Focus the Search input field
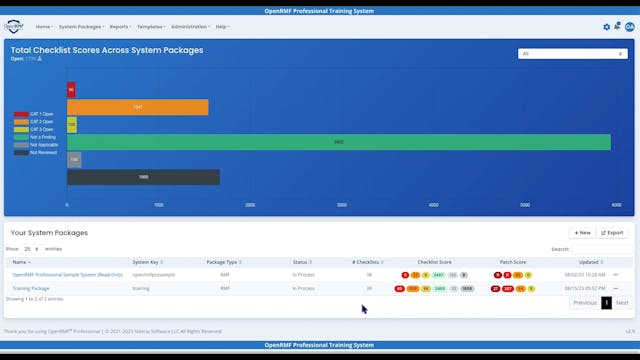This screenshot has width=640, height=360. click(602, 249)
